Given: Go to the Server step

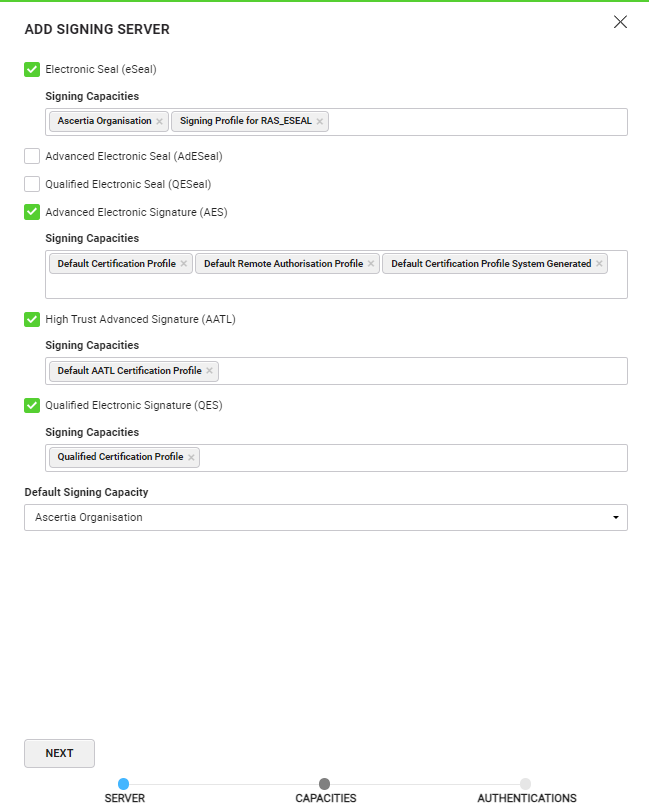Looking at the screenshot, I should tap(124, 784).
